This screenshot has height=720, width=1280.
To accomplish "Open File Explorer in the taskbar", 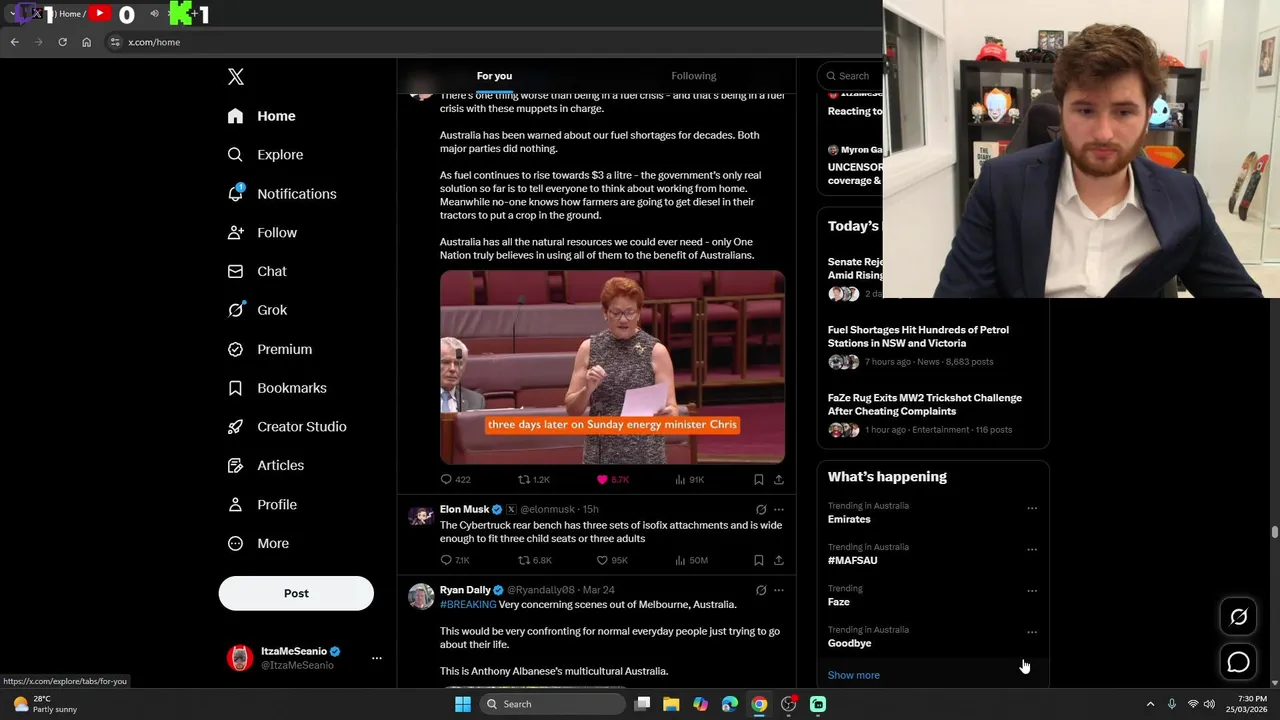I will click(671, 704).
